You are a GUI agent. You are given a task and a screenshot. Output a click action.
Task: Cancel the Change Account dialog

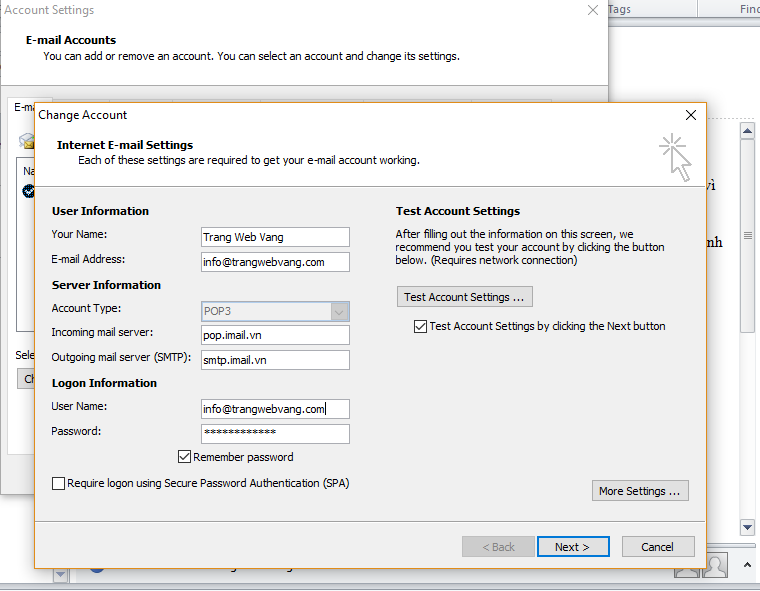pos(657,547)
